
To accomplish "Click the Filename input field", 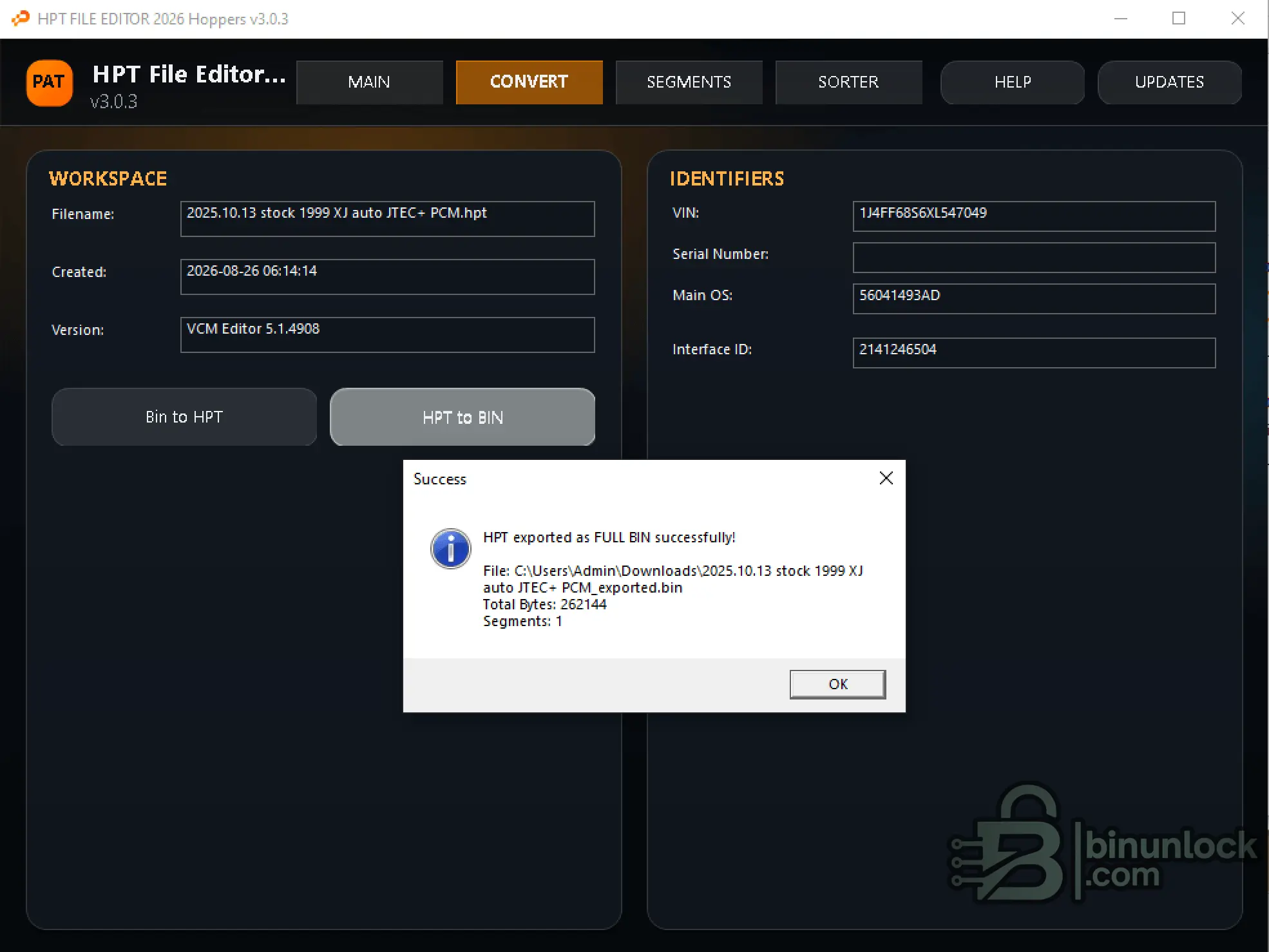I will coord(387,219).
